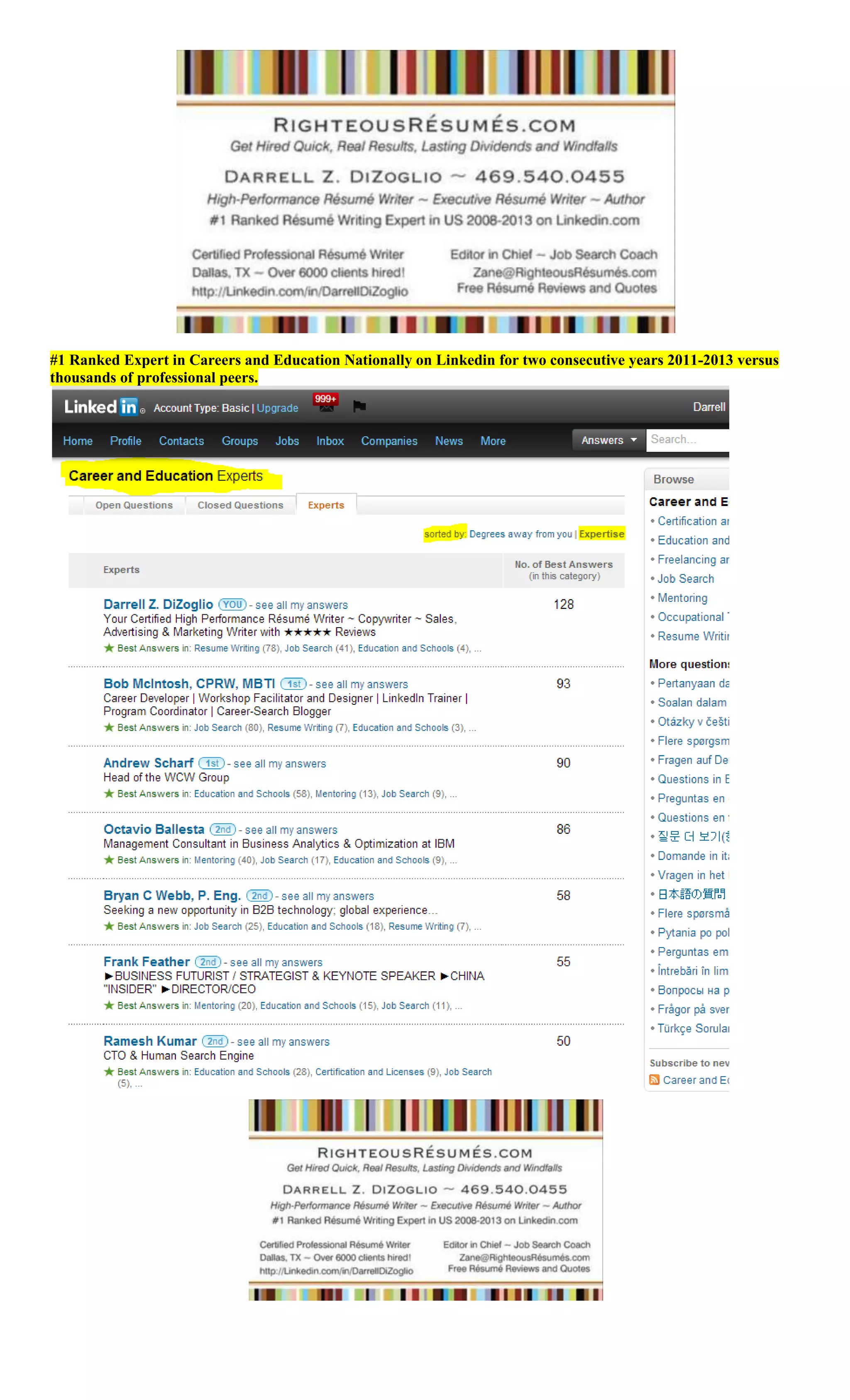Click the green star in Frank Feather's row
850x1400 pixels.
pos(108,1005)
